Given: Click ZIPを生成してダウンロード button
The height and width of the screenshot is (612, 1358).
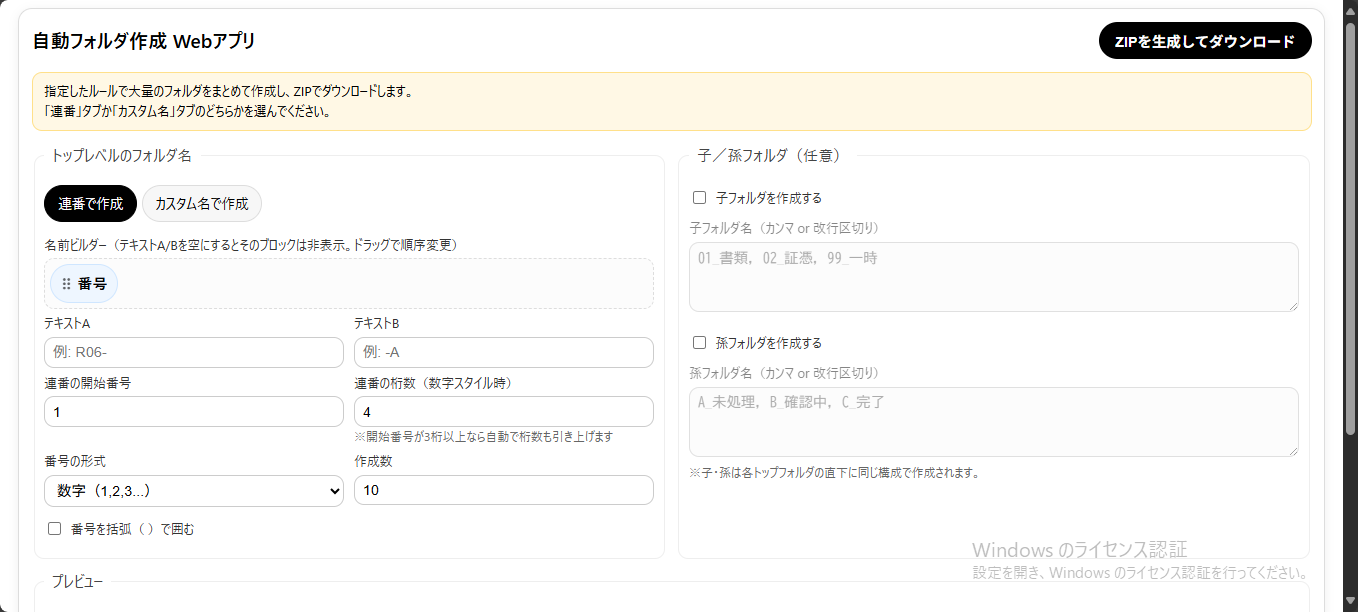Looking at the screenshot, I should [1204, 41].
